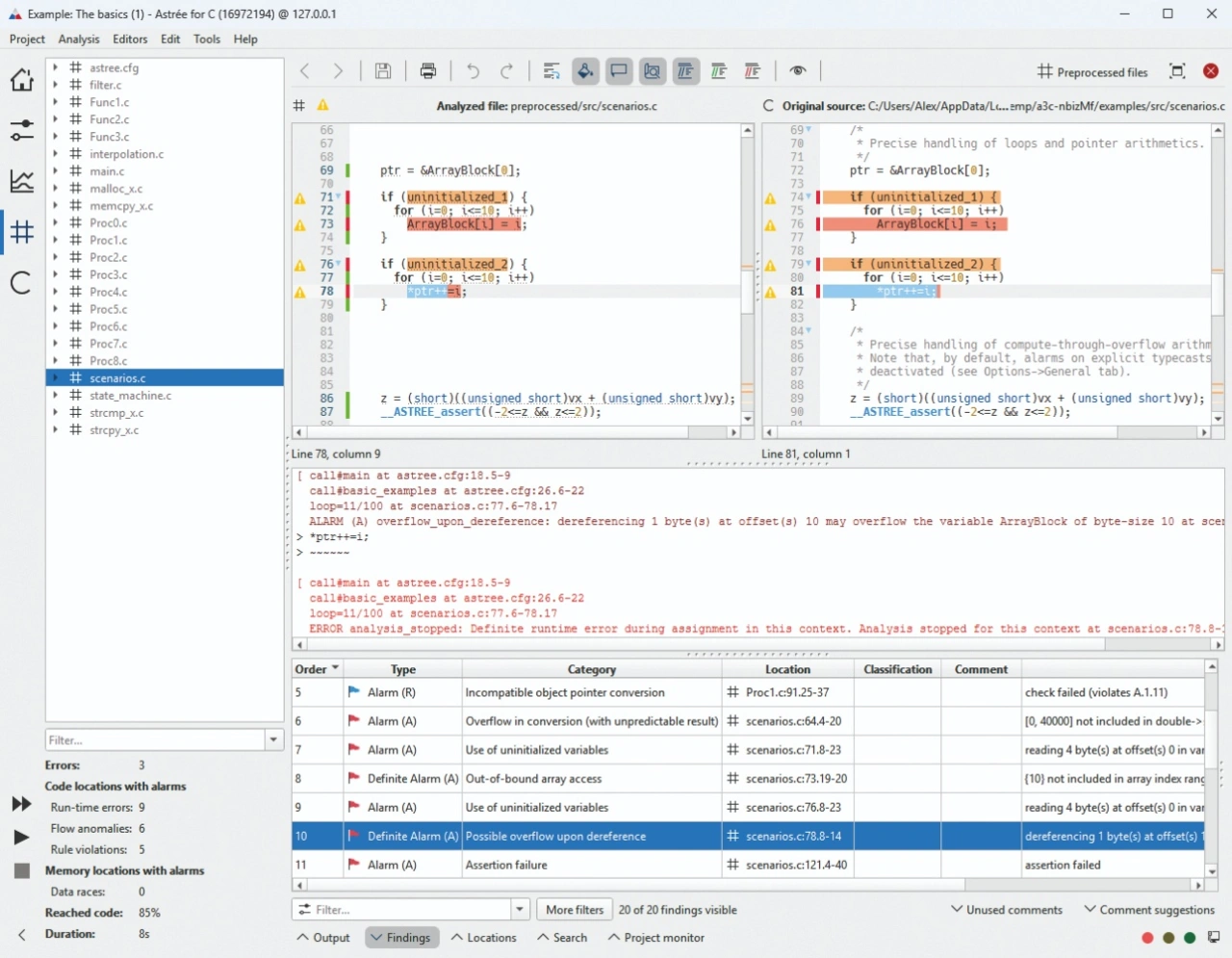Image resolution: width=1232 pixels, height=958 pixels.
Task: Click the undo arrow in toolbar
Action: pyautogui.click(x=473, y=71)
